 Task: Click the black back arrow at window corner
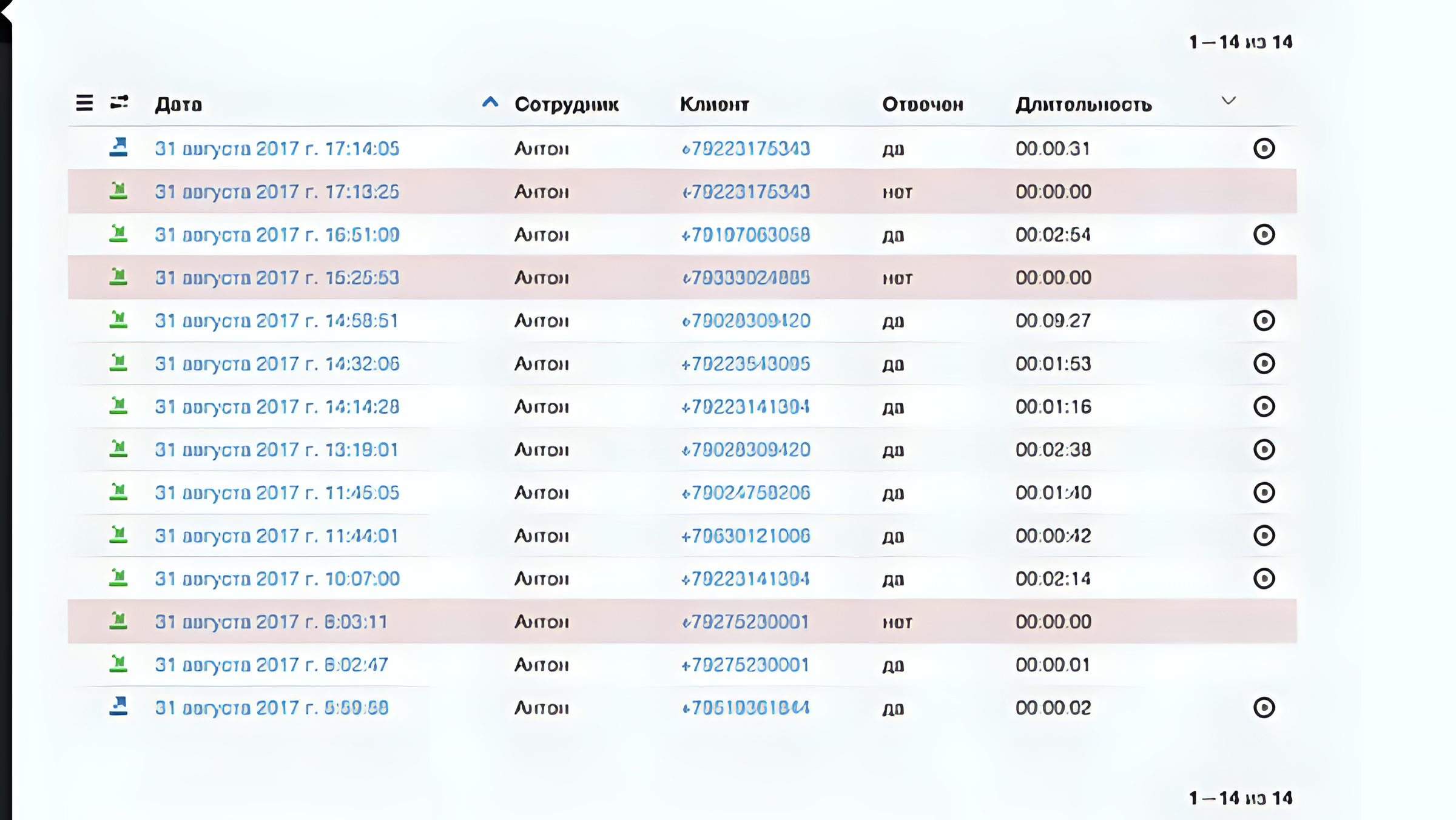(x=6, y=12)
